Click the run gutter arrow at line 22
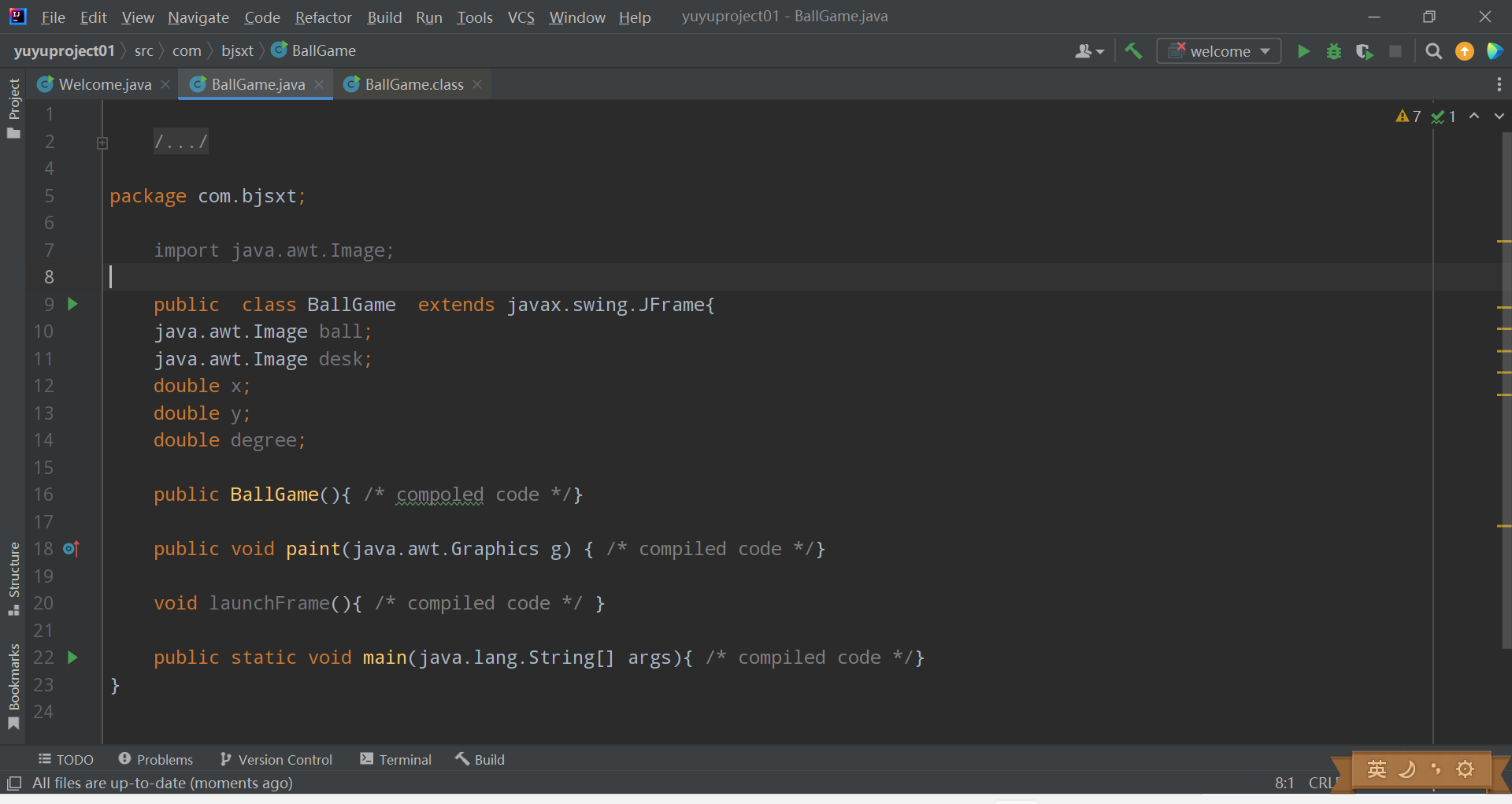 coord(72,657)
